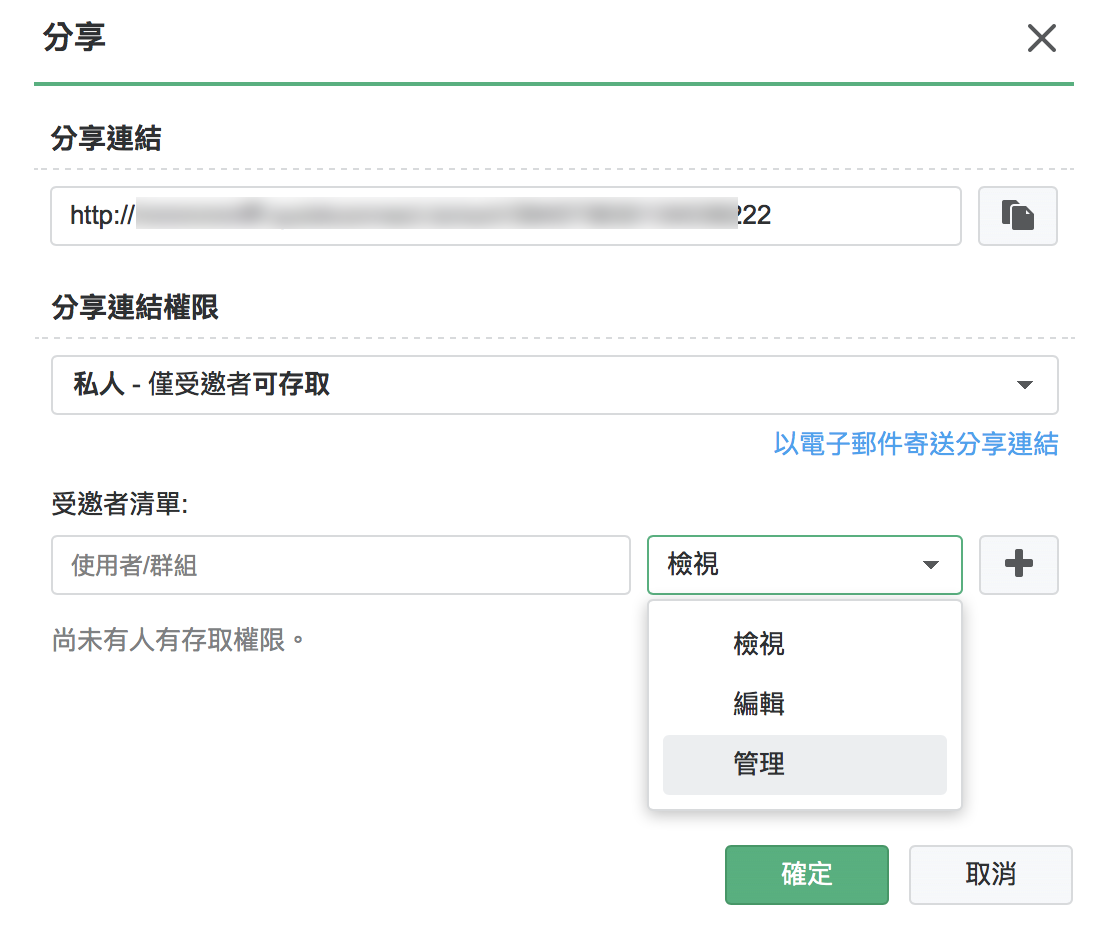Click the 尚未有人有存取權限 message
Image resolution: width=1096 pixels, height=934 pixels.
178,639
